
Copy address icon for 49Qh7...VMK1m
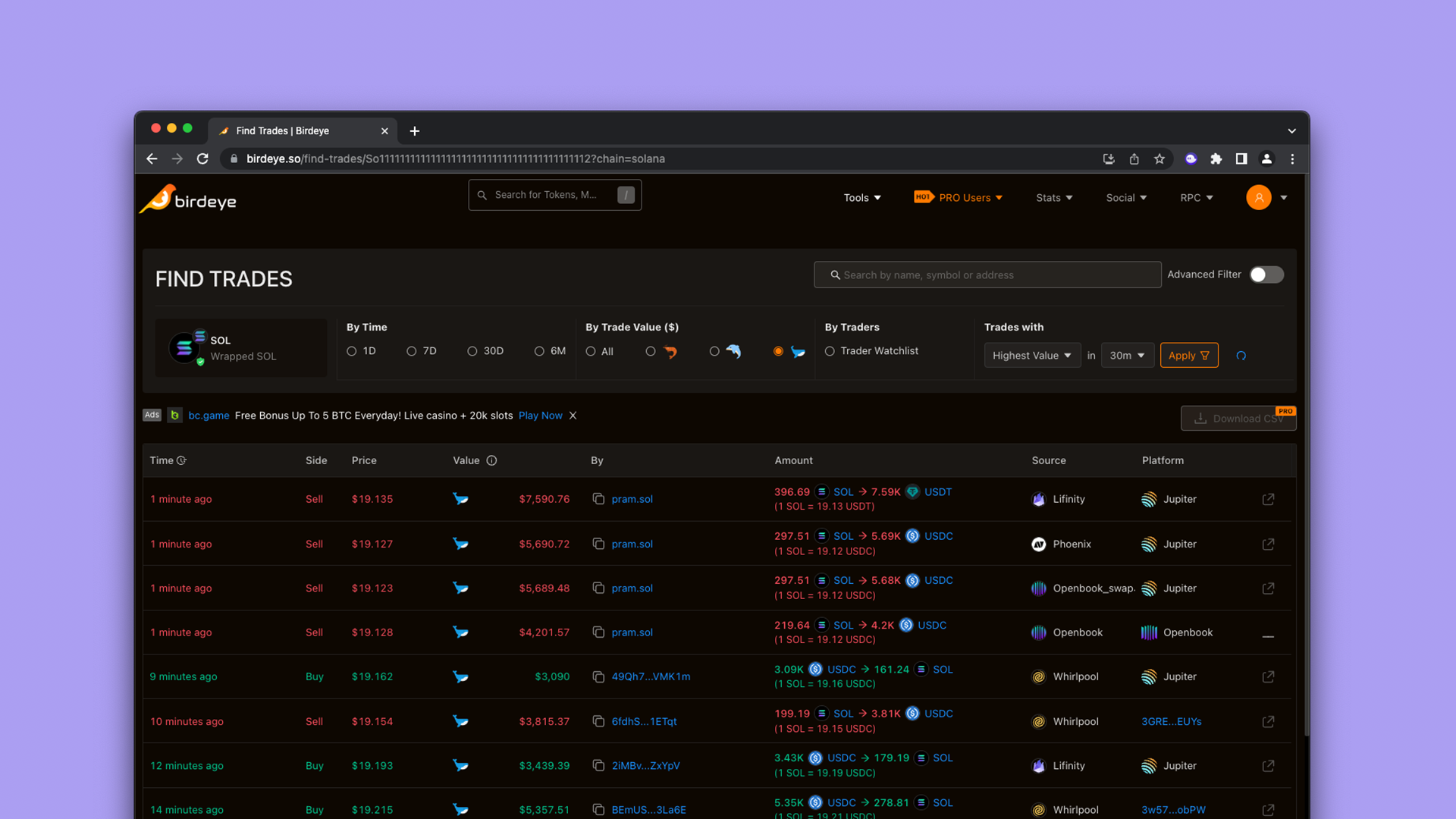(x=598, y=676)
